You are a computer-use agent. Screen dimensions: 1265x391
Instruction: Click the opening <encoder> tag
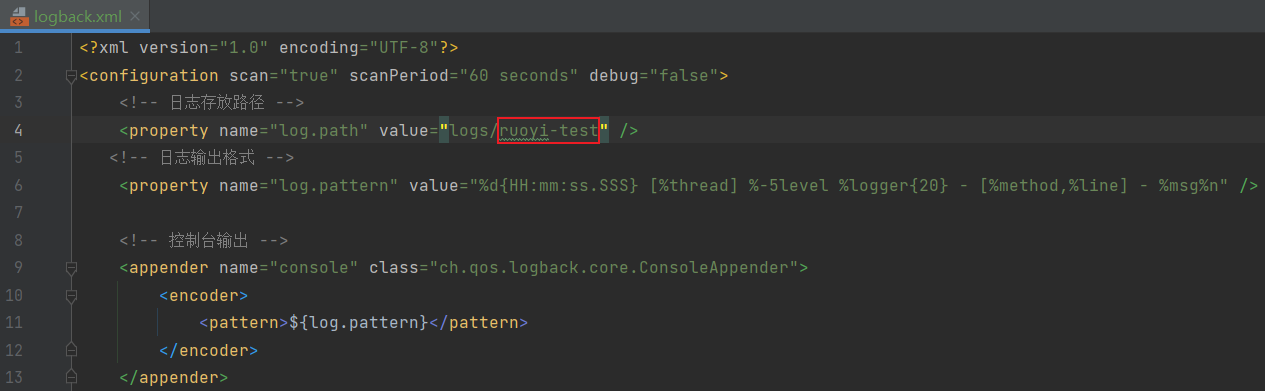204,296
